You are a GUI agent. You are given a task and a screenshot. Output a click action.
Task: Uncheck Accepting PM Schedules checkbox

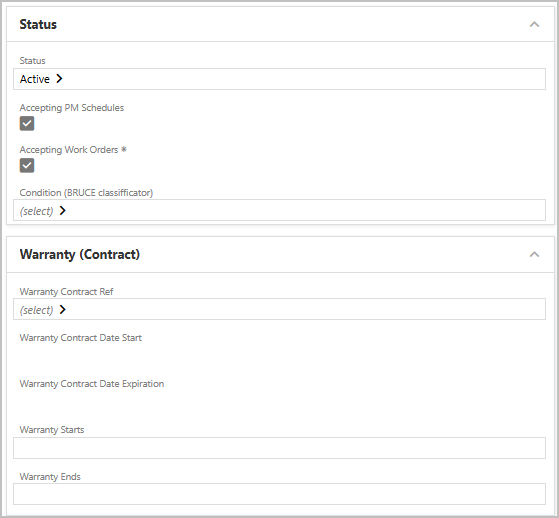click(x=27, y=123)
